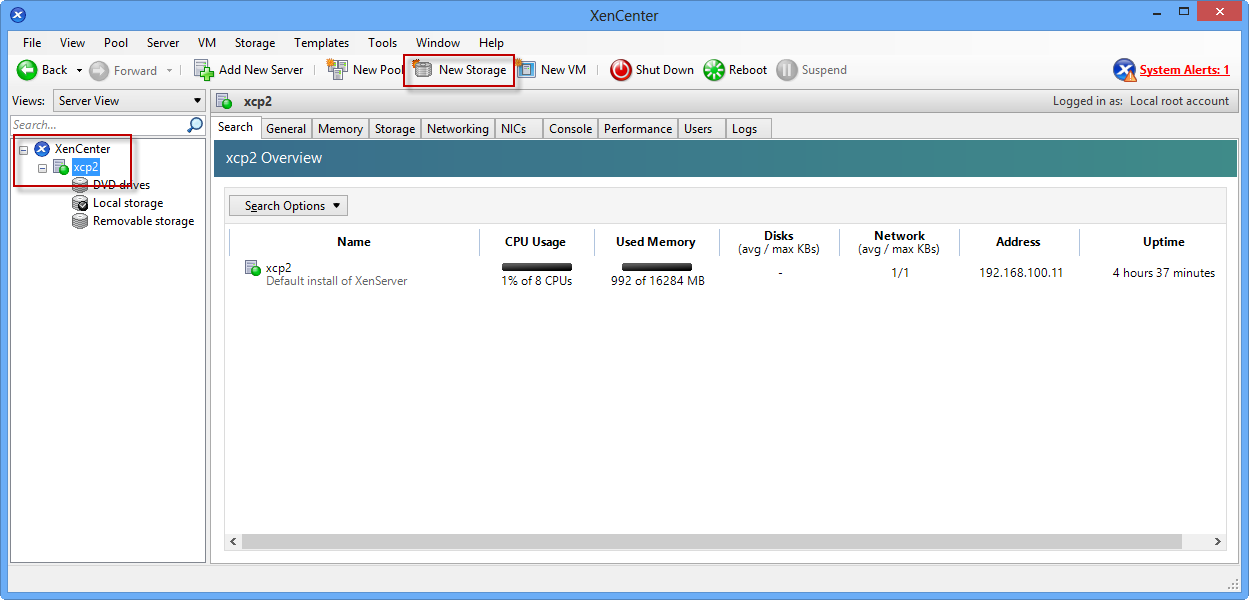The image size is (1249, 600).
Task: Click the red Shut Down icon
Action: point(621,70)
